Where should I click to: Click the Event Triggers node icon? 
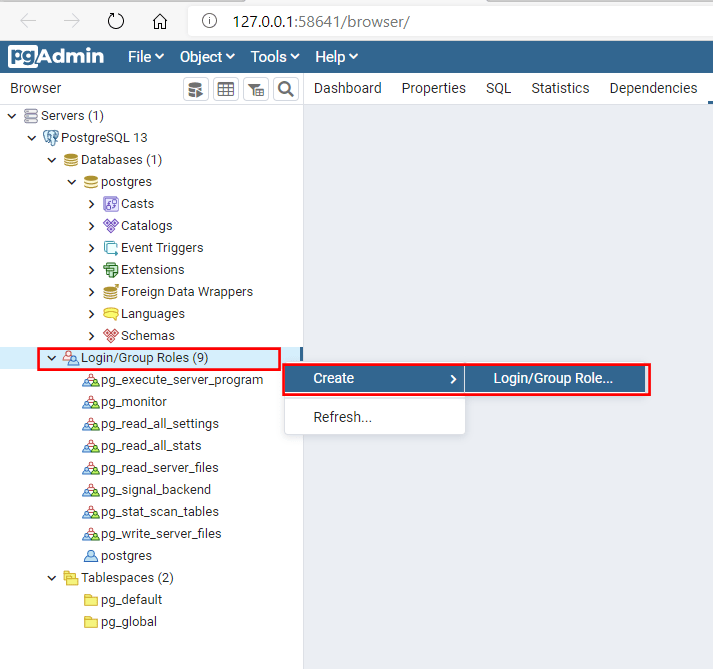110,248
